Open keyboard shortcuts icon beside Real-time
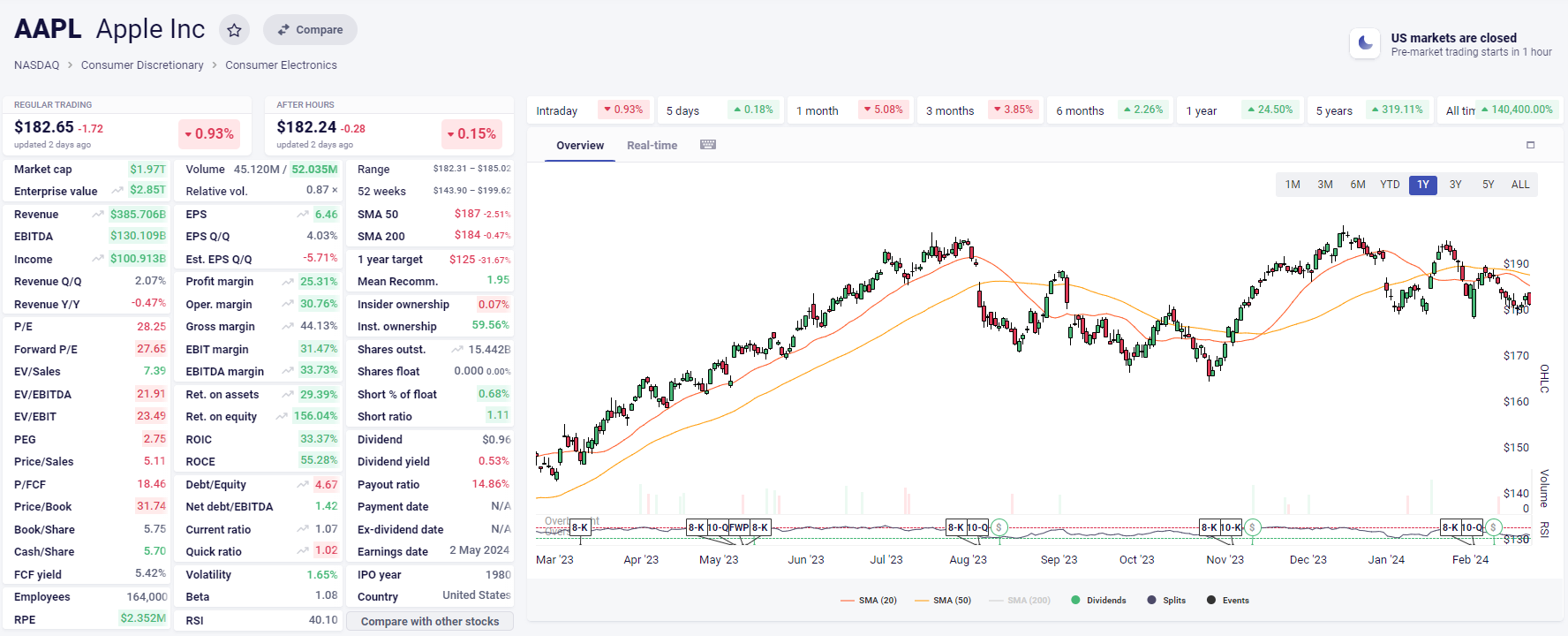This screenshot has height=636, width=1568. click(708, 145)
